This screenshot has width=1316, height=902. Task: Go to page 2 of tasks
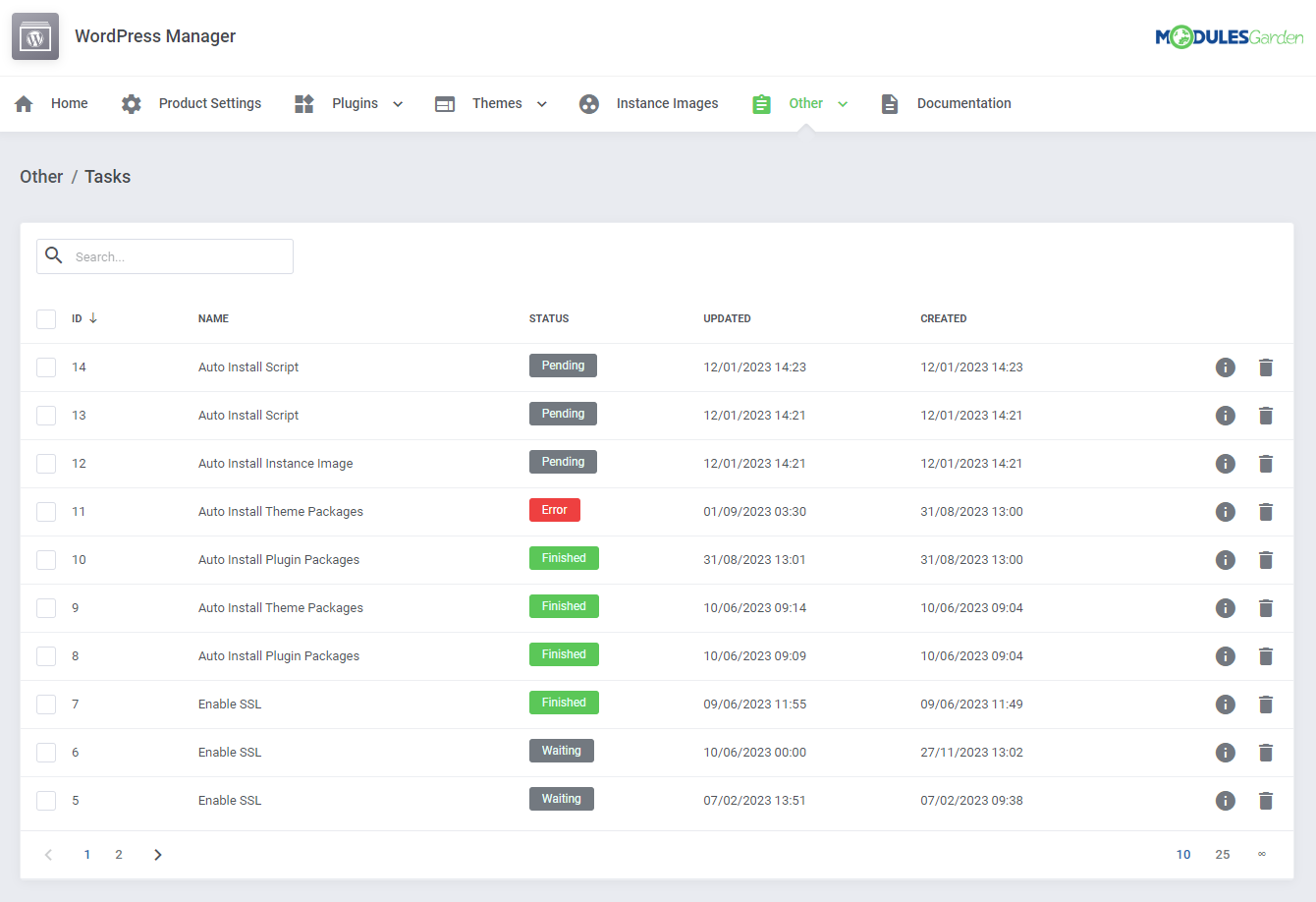(119, 855)
